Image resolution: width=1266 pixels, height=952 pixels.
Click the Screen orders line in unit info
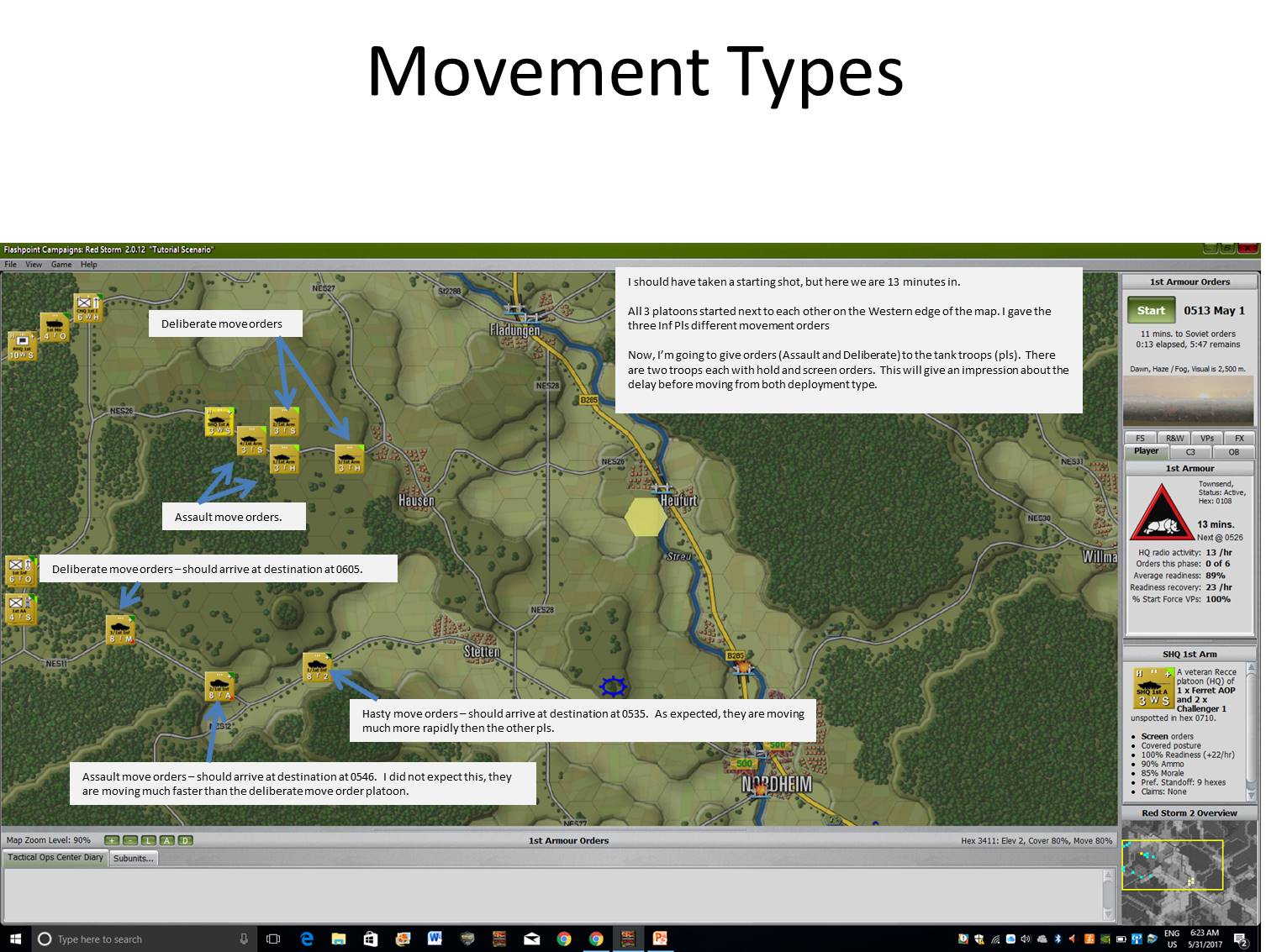pos(1167,736)
